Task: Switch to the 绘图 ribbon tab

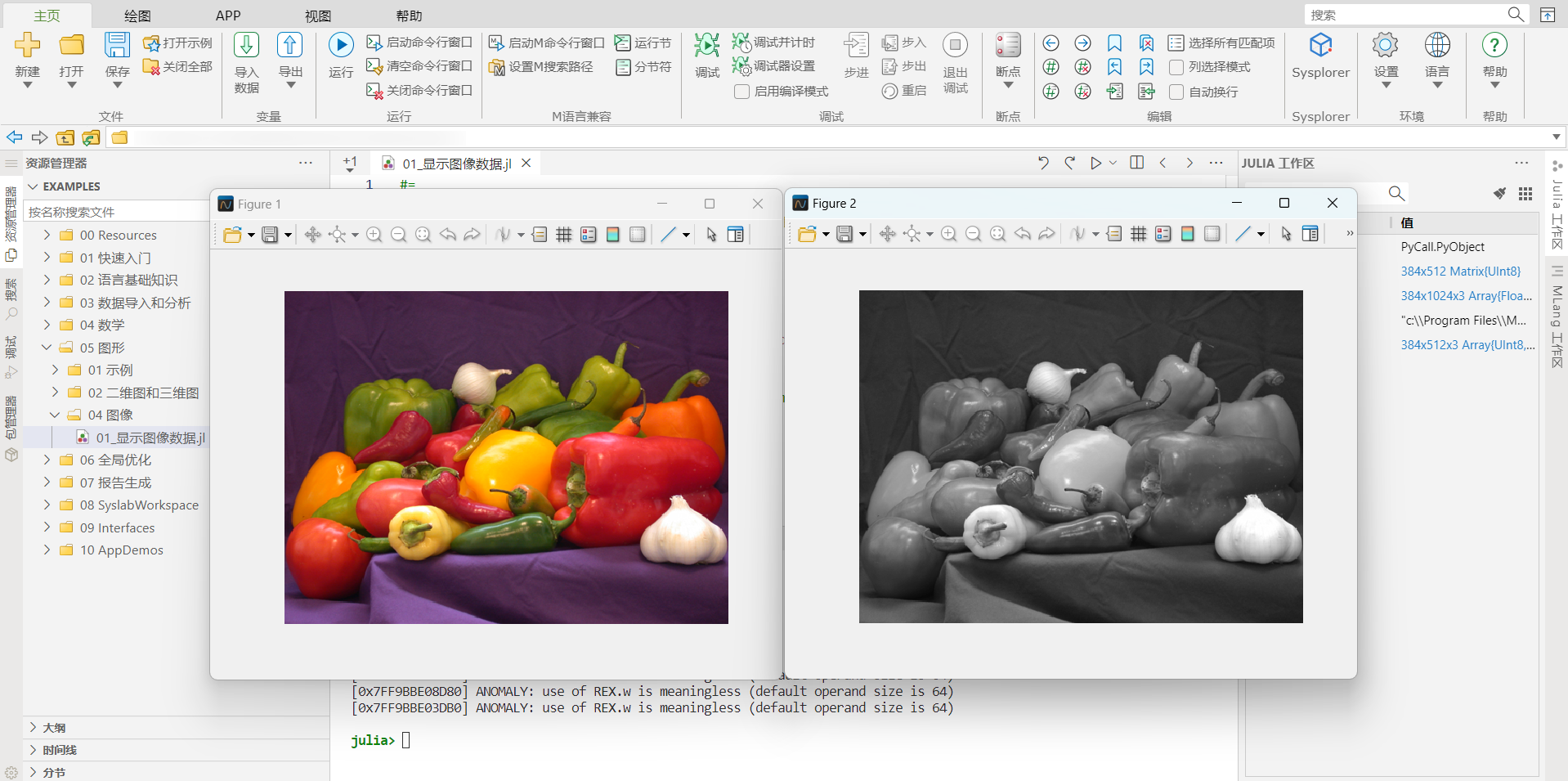Action: tap(137, 16)
